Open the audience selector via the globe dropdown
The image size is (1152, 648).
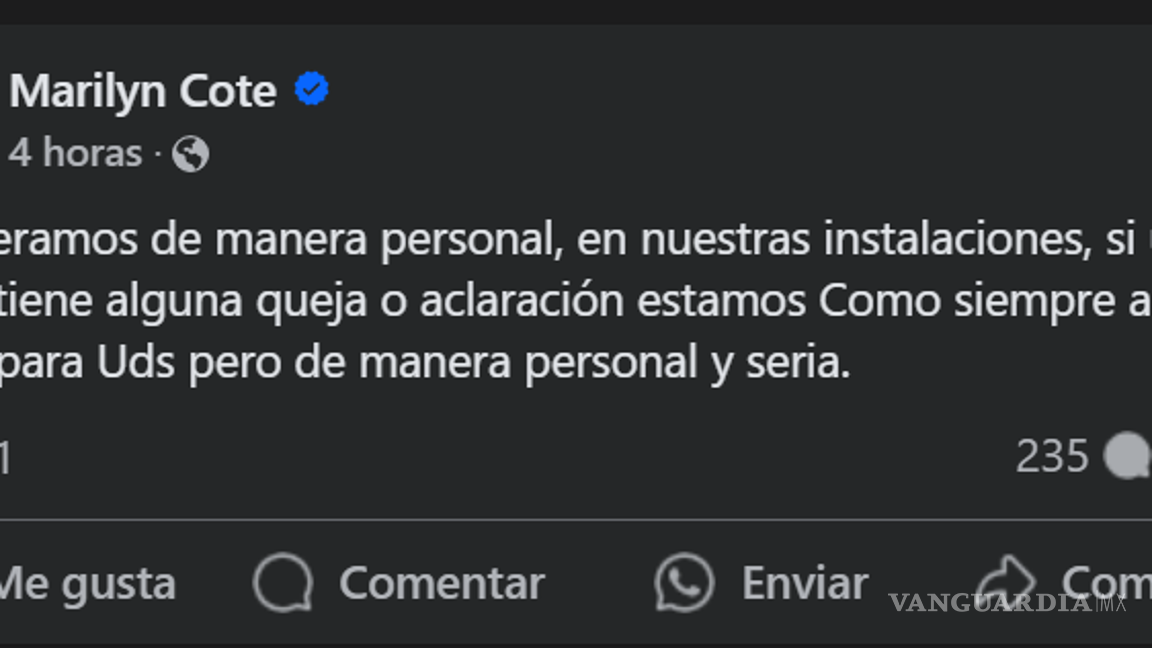[193, 153]
